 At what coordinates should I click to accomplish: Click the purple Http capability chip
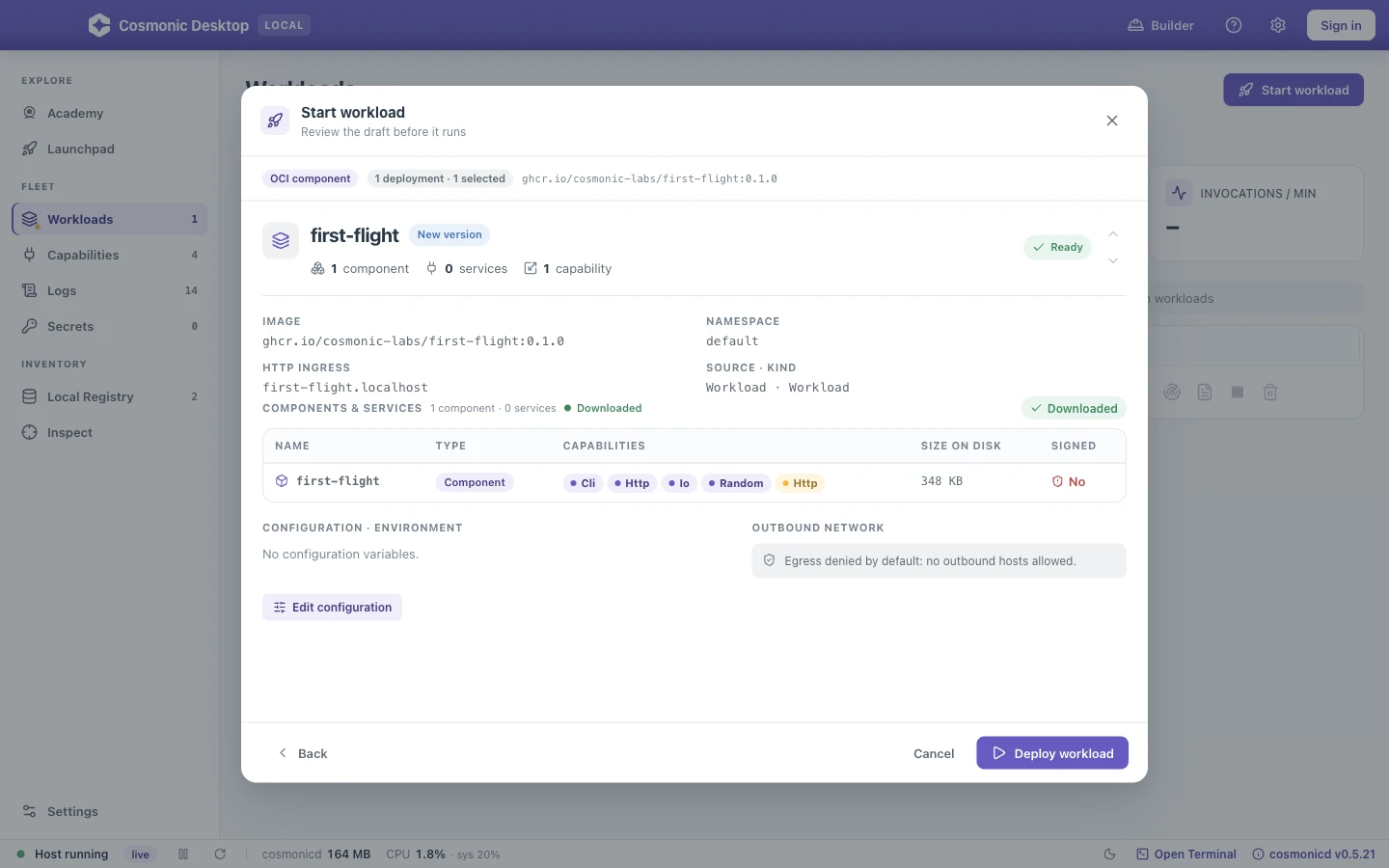pyautogui.click(x=632, y=483)
